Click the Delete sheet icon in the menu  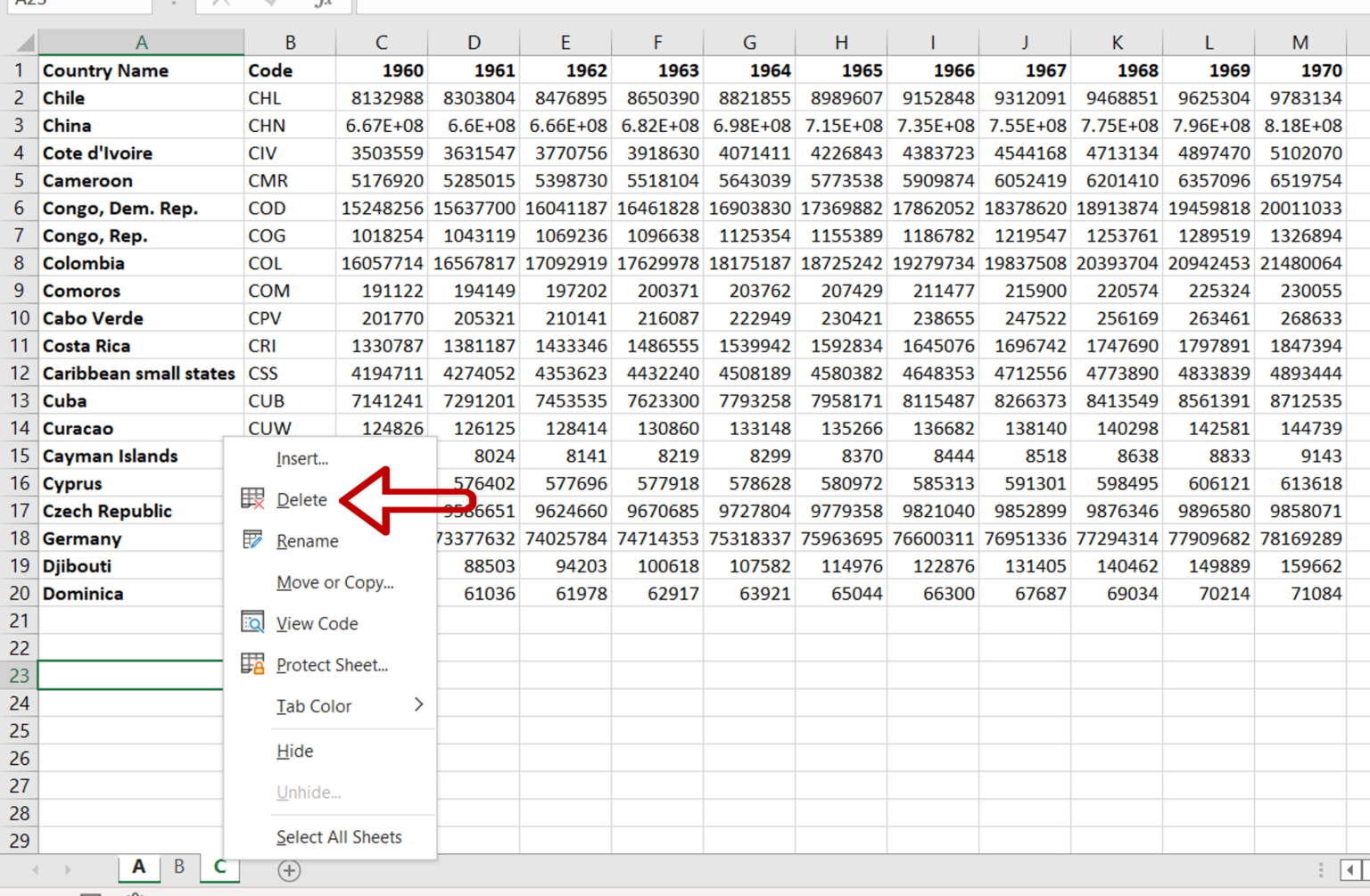pos(252,499)
